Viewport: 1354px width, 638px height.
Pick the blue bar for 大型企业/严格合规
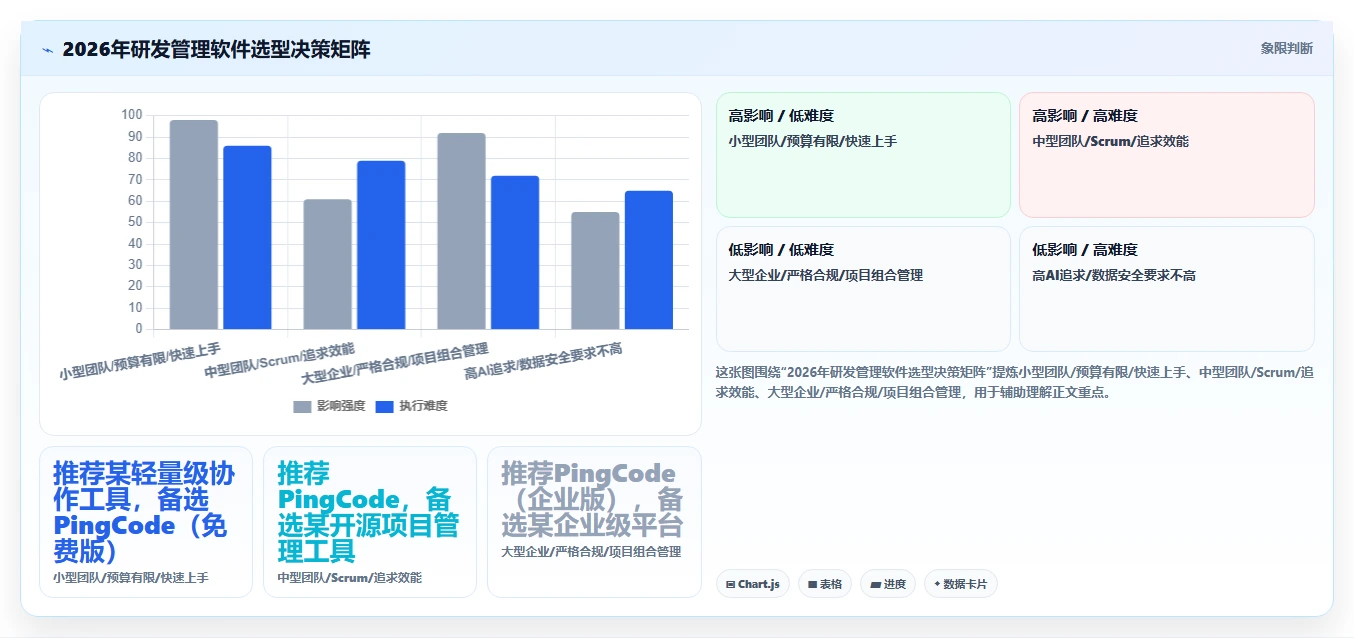[x=515, y=252]
